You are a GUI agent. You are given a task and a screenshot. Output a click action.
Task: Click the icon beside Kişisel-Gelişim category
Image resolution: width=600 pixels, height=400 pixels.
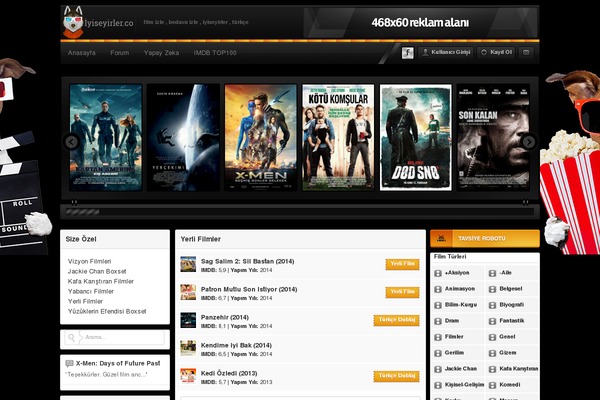pyautogui.click(x=438, y=385)
